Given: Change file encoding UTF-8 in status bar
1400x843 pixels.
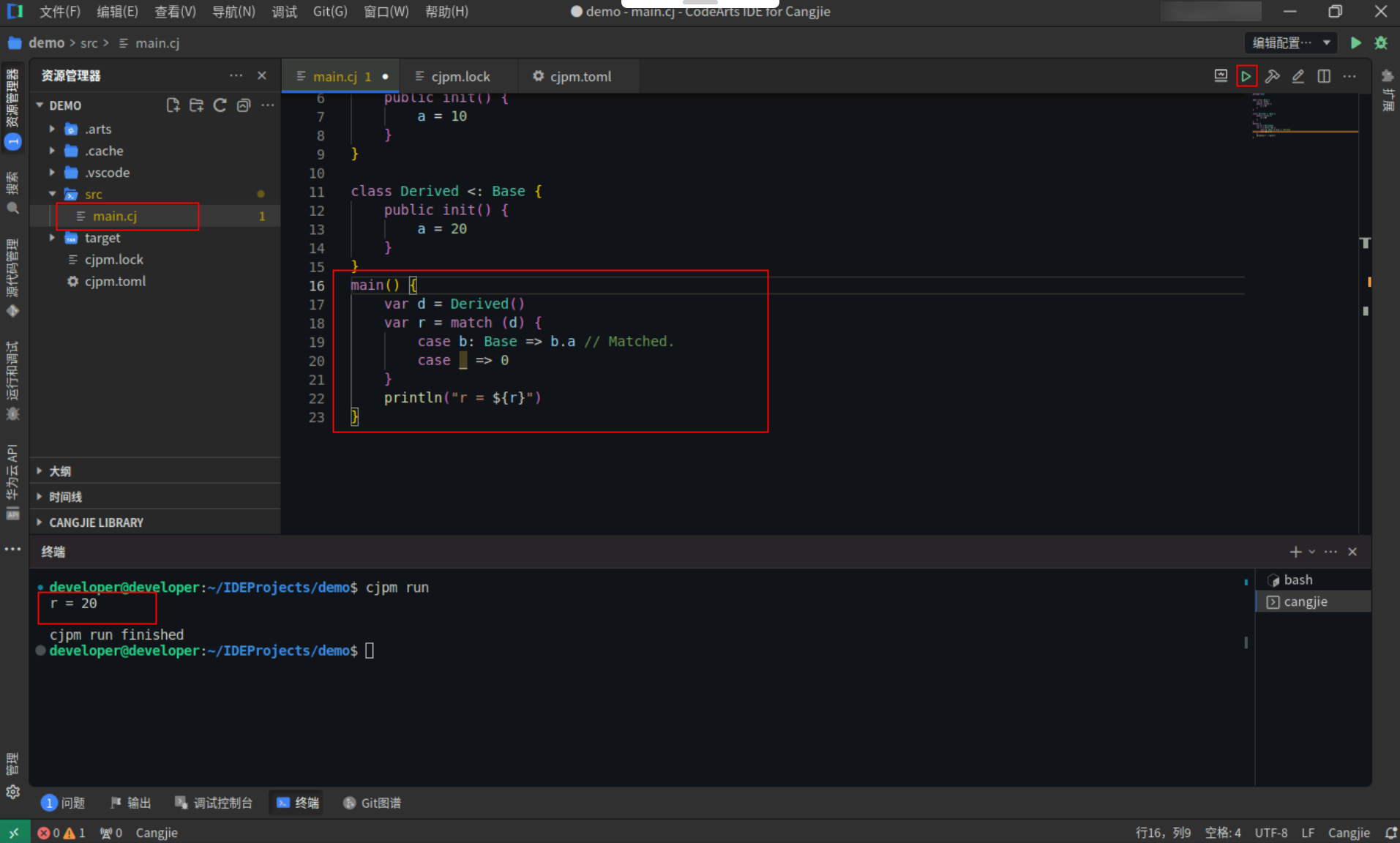Looking at the screenshot, I should (x=1270, y=833).
